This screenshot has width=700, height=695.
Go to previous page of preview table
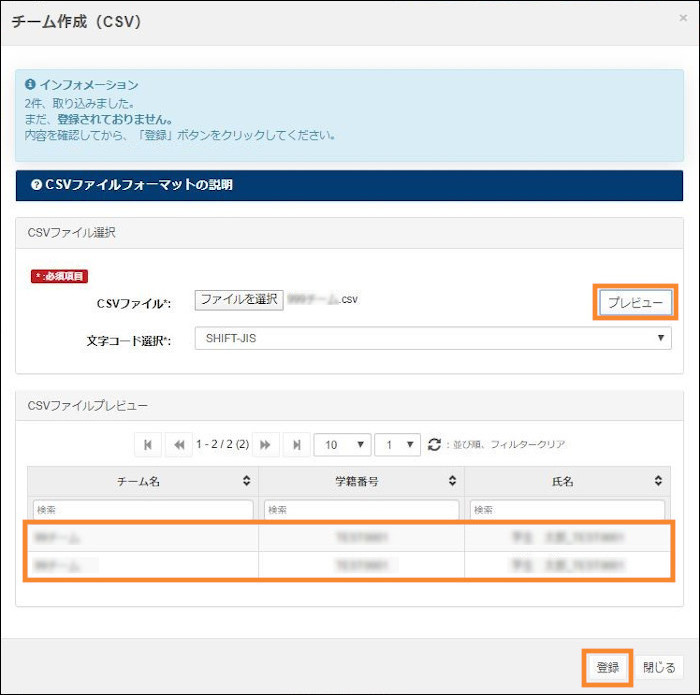click(x=180, y=444)
